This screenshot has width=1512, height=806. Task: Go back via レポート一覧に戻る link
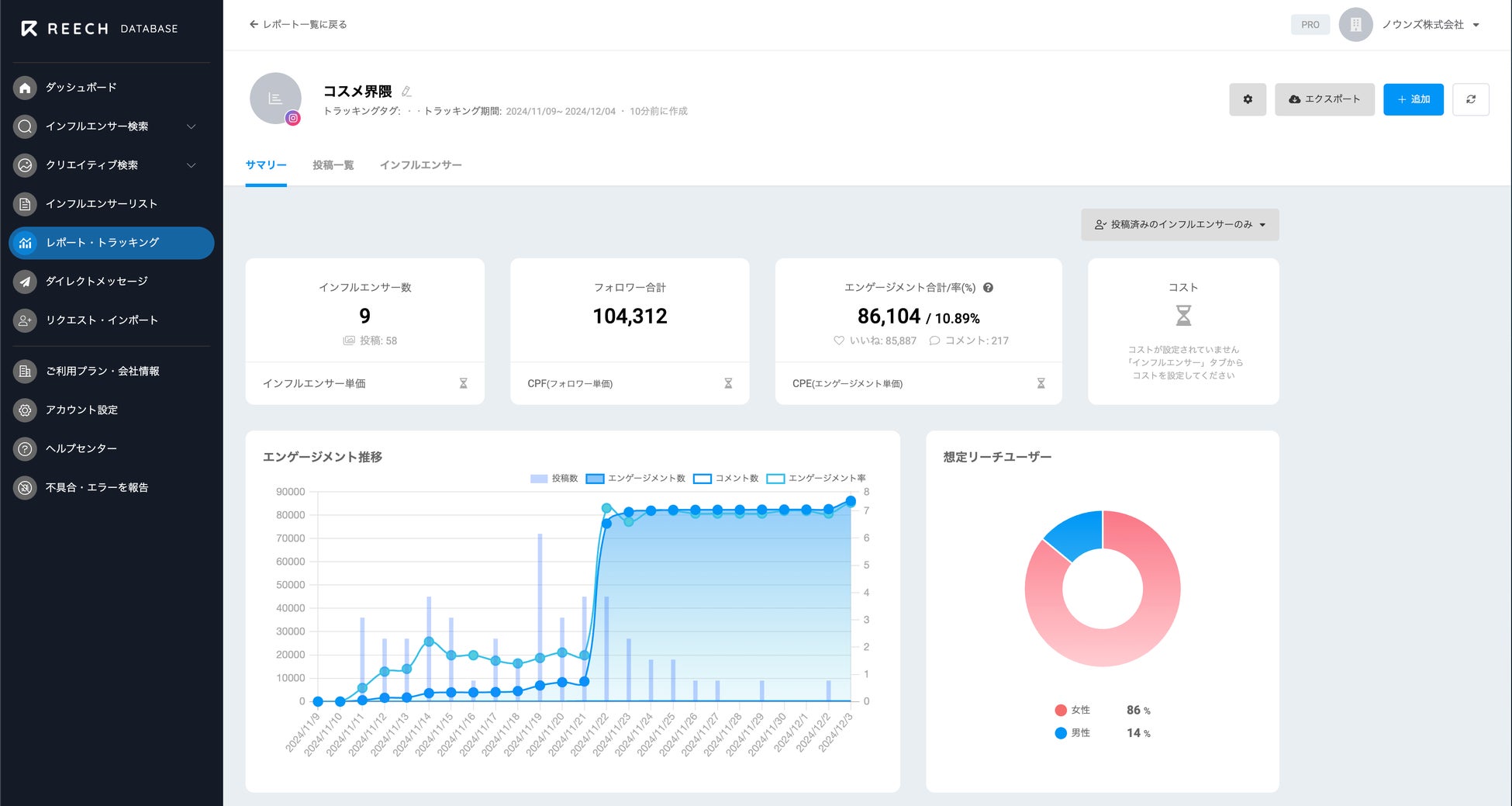click(298, 25)
